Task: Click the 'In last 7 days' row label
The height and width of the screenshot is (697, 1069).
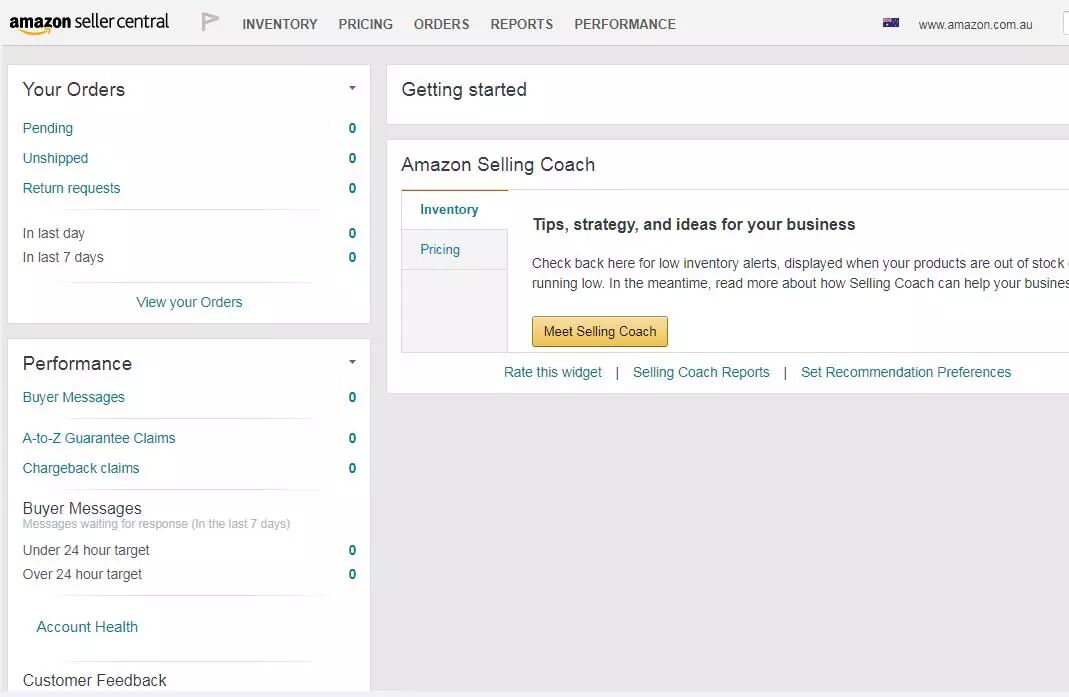Action: pyautogui.click(x=63, y=257)
